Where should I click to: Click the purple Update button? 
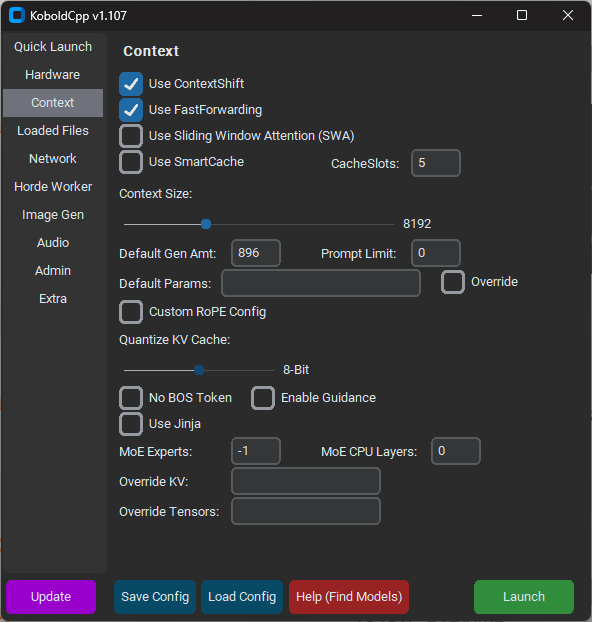point(51,597)
